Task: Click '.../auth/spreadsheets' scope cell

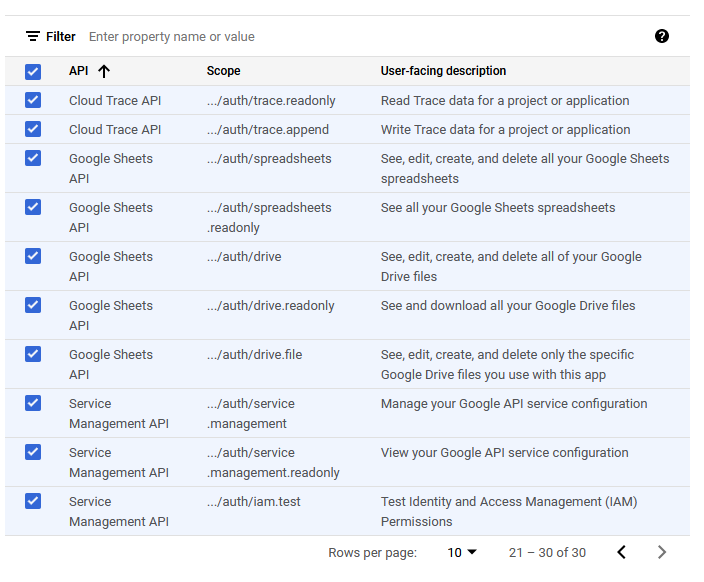Action: click(269, 159)
